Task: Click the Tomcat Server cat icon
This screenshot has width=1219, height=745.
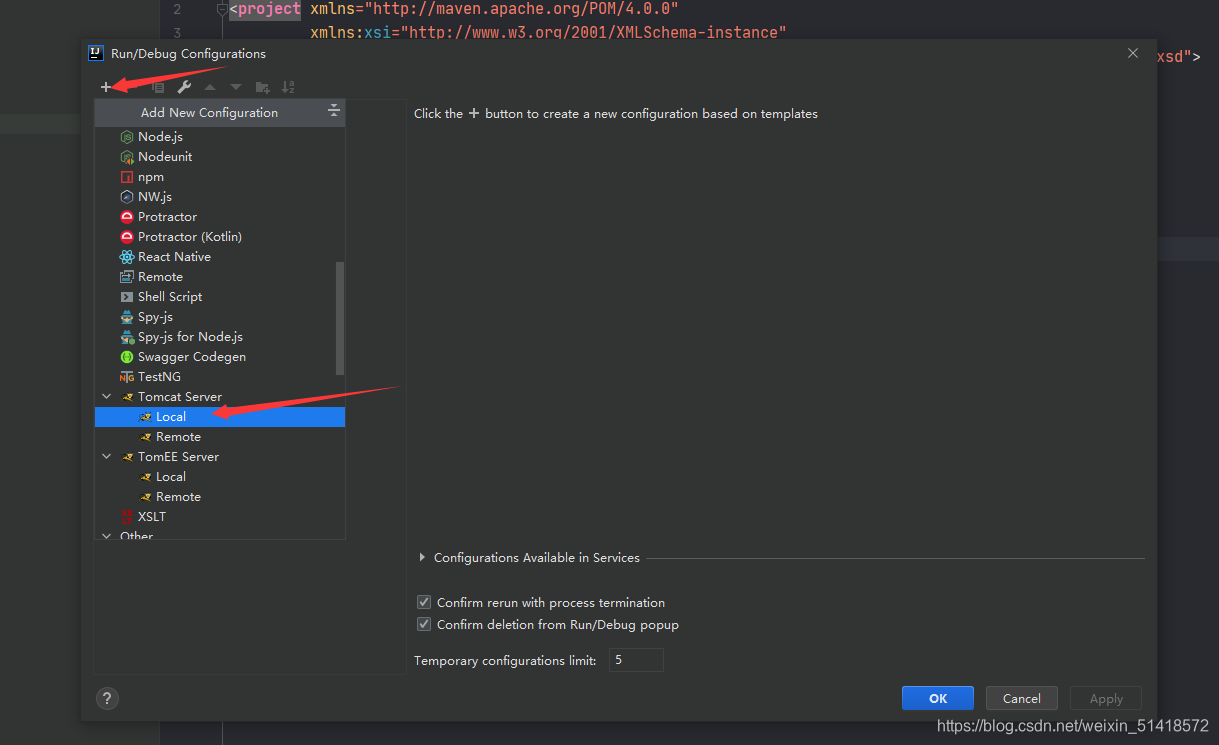Action: point(127,397)
